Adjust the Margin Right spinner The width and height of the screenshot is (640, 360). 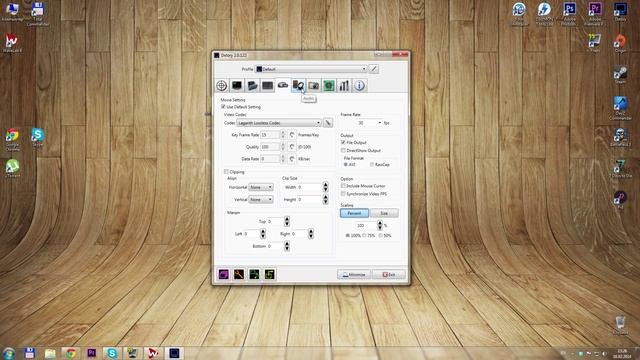tap(311, 234)
